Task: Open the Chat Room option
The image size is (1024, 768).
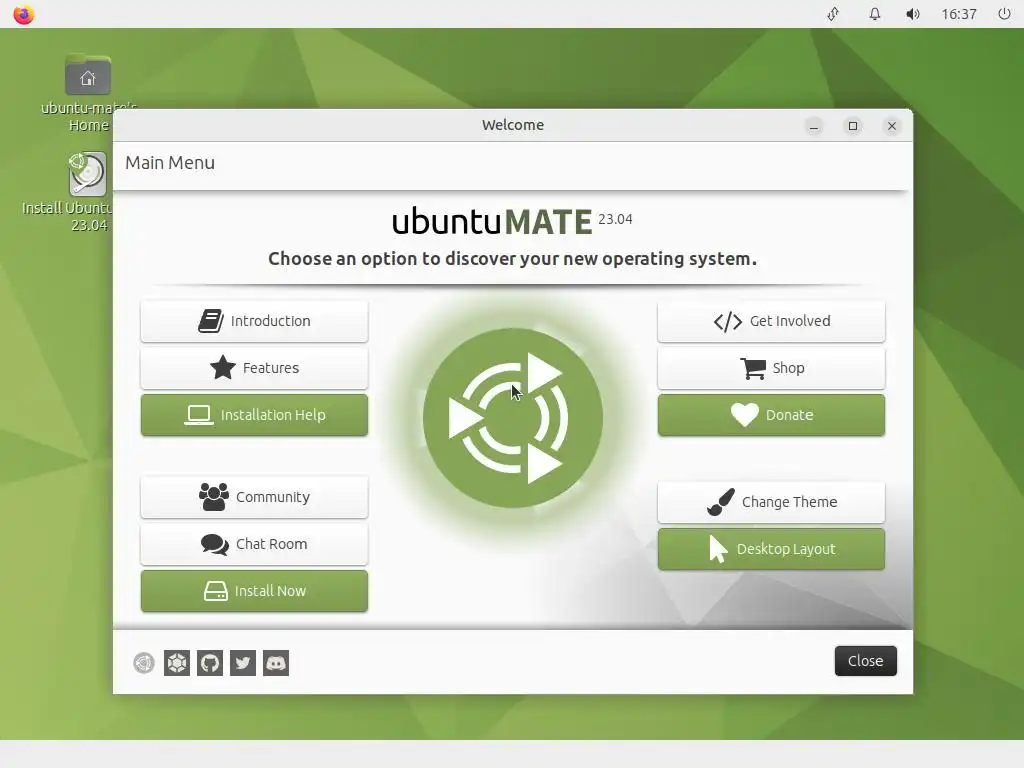Action: [254, 545]
